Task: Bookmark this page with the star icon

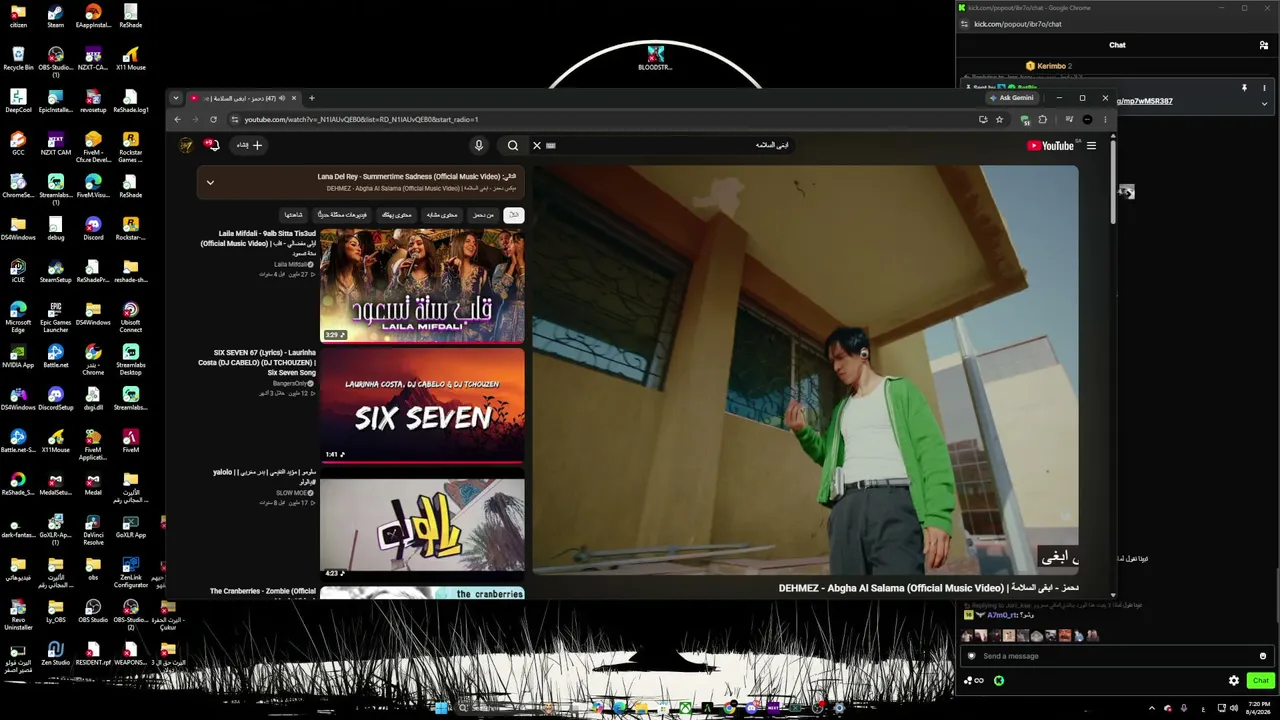Action: [999, 119]
